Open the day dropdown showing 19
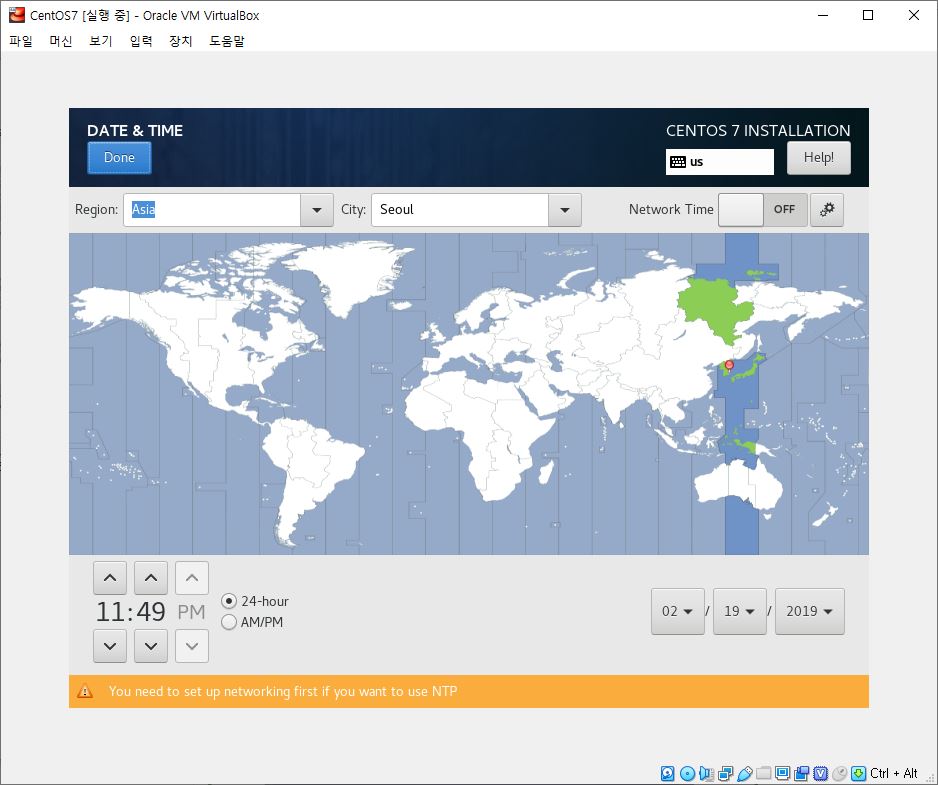The height and width of the screenshot is (785, 938). coord(739,611)
